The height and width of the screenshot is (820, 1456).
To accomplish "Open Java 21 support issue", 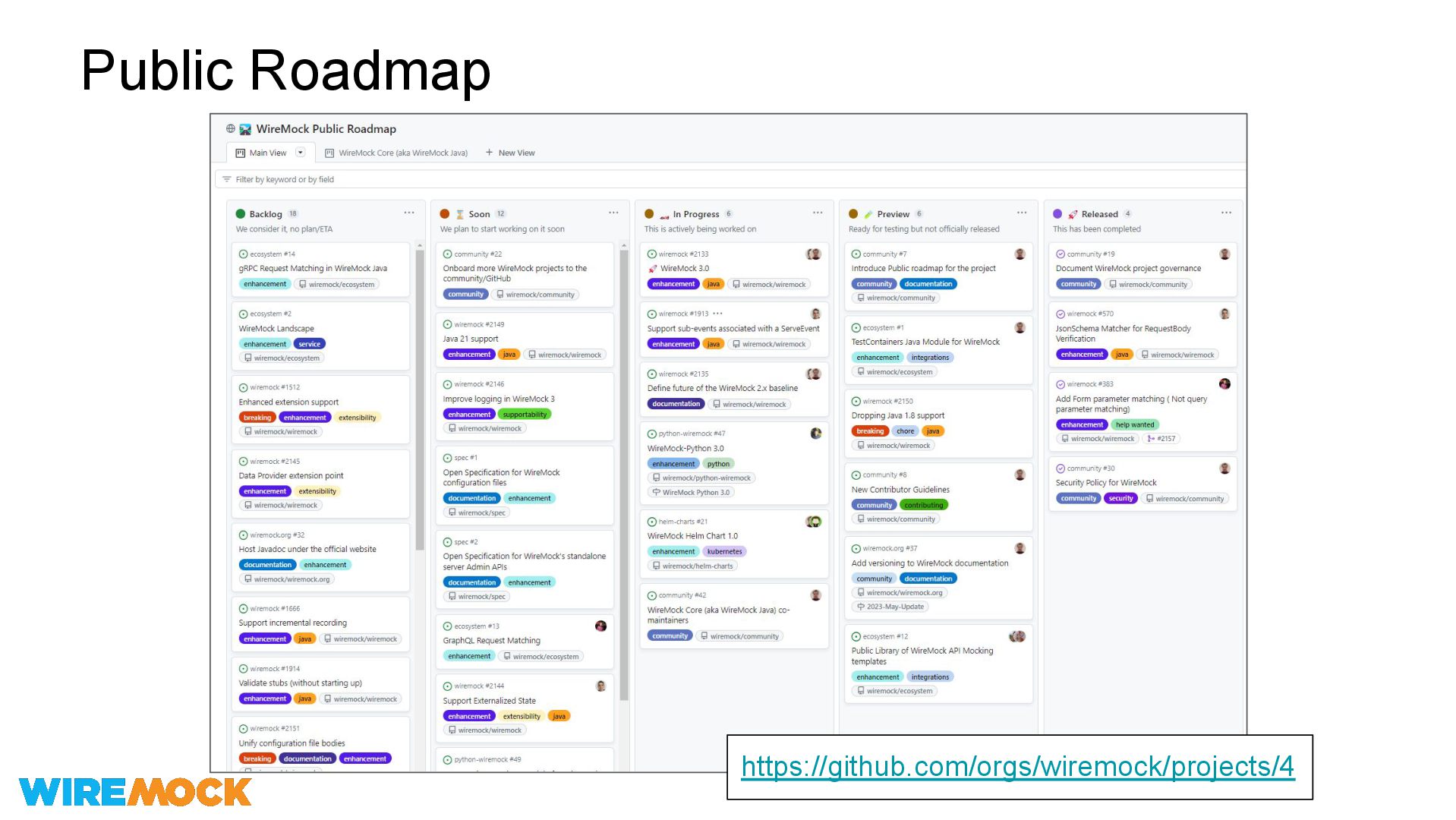I will pyautogui.click(x=471, y=339).
